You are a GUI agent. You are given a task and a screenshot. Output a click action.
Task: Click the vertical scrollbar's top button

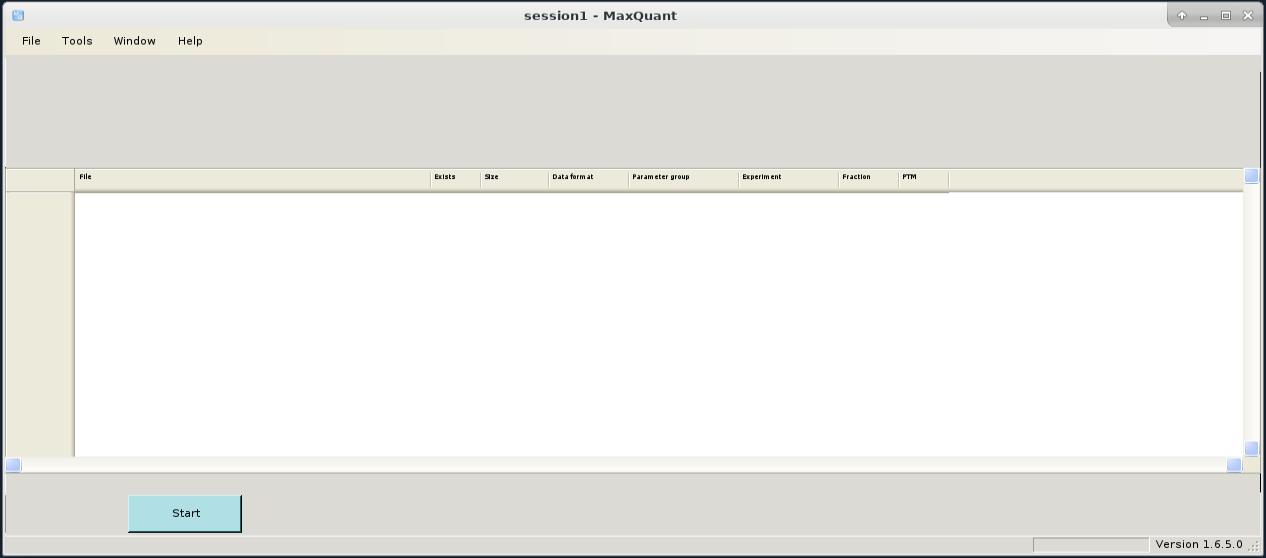(1251, 176)
